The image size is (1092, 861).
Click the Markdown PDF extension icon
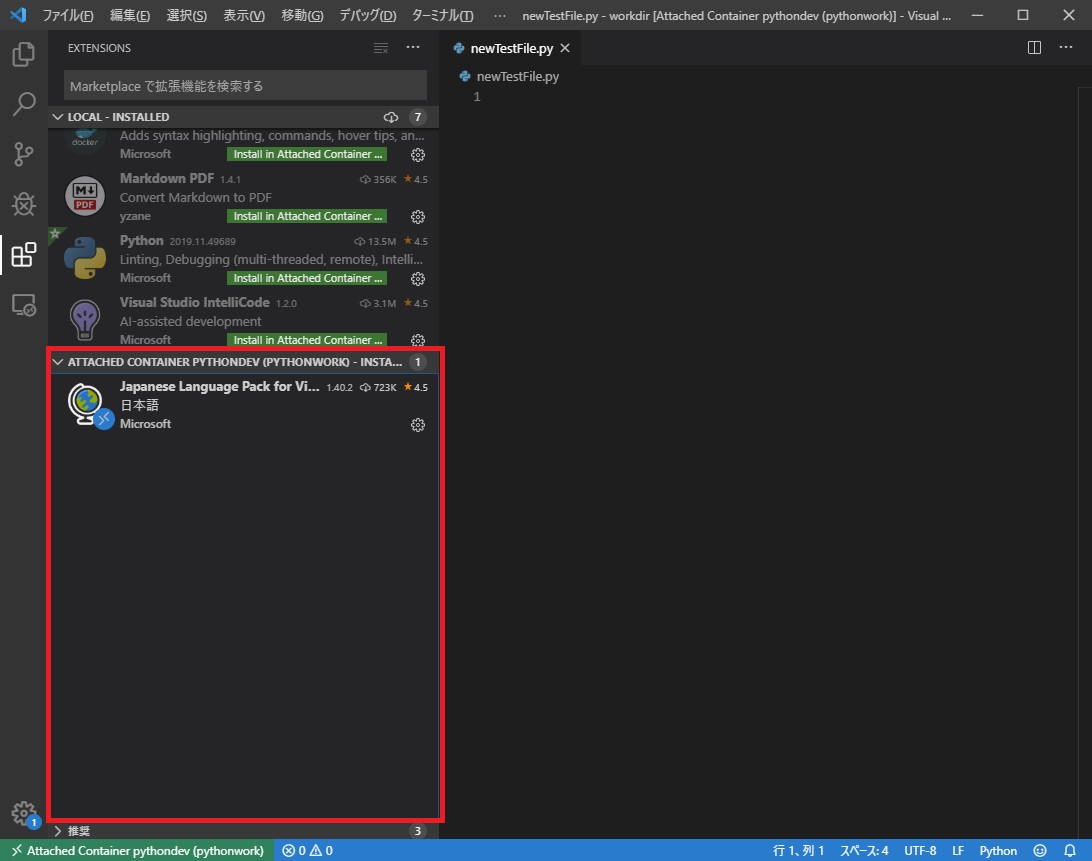[x=85, y=196]
